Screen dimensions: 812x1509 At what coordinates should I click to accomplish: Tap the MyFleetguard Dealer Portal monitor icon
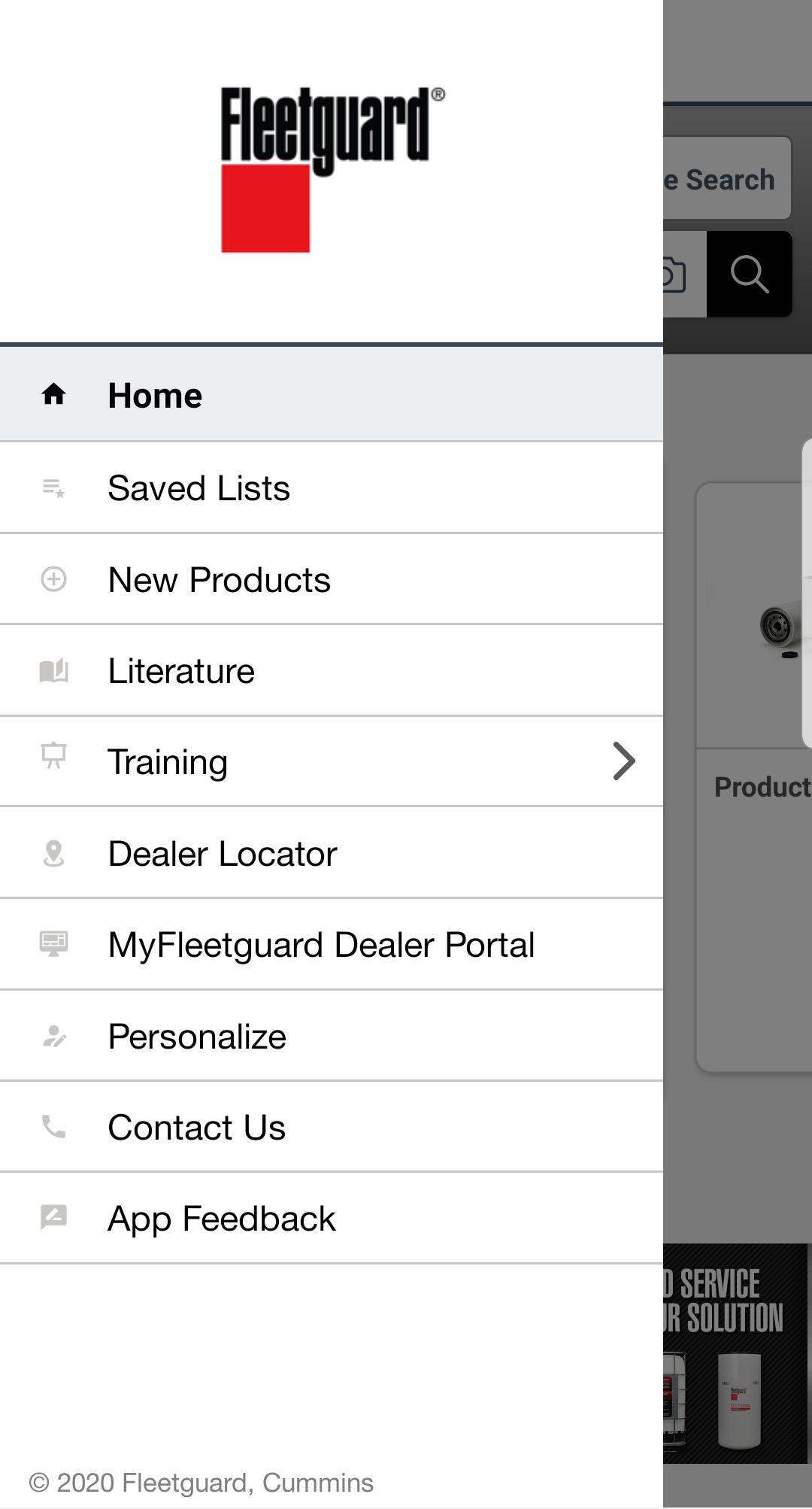click(53, 943)
